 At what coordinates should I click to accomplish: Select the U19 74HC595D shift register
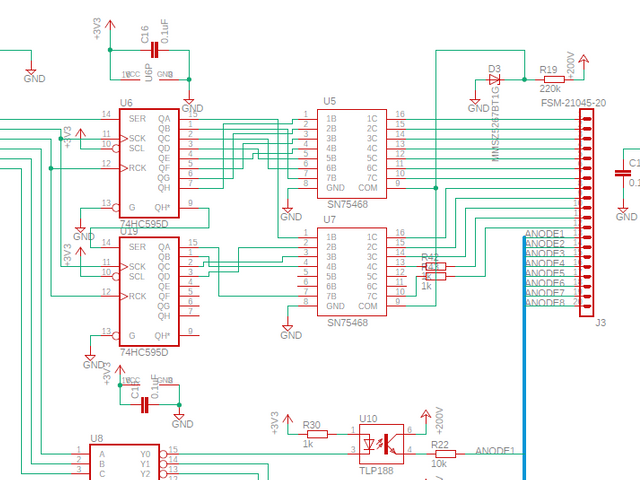coord(149,291)
